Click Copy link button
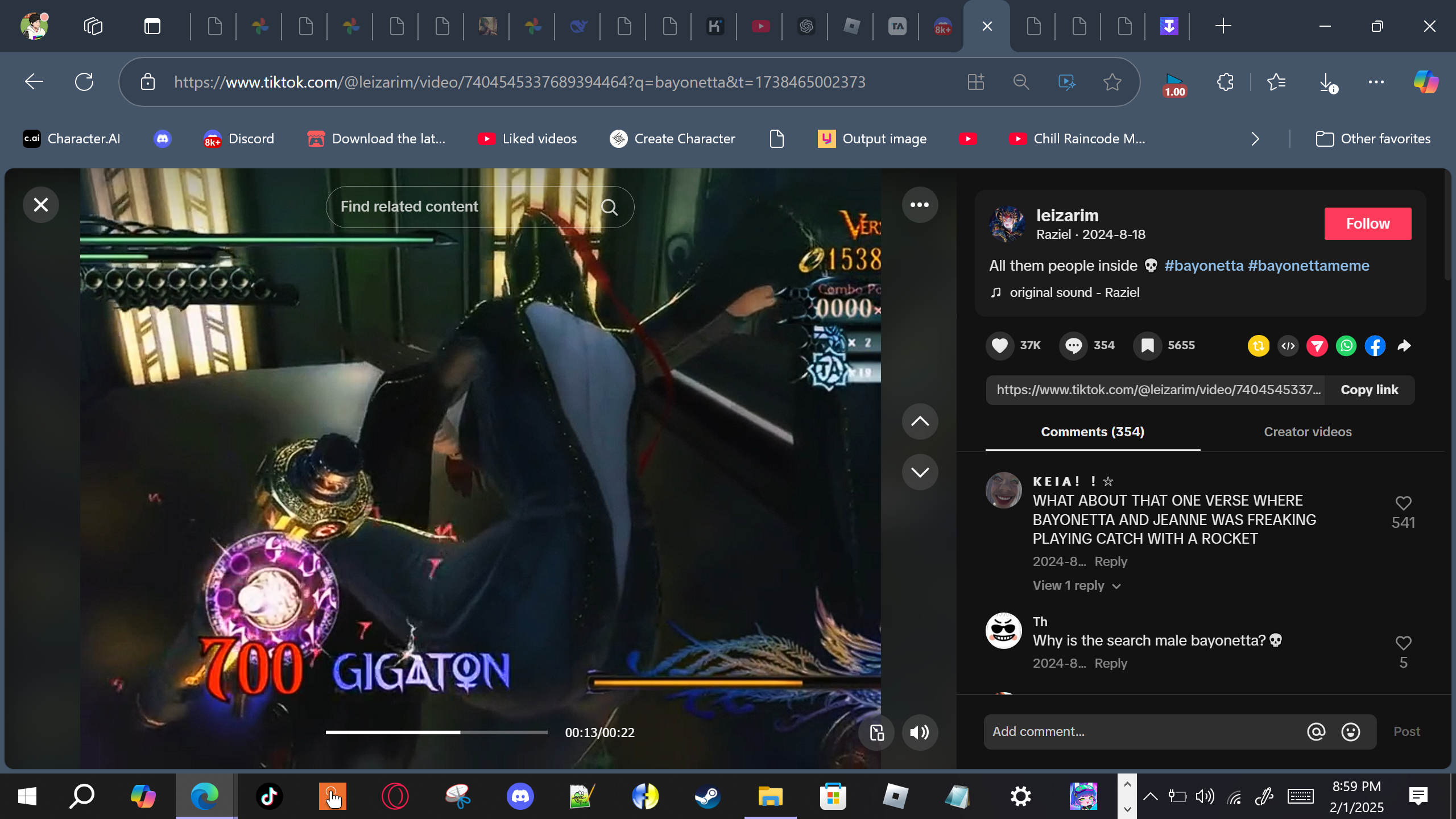The image size is (1456, 819). (x=1369, y=390)
